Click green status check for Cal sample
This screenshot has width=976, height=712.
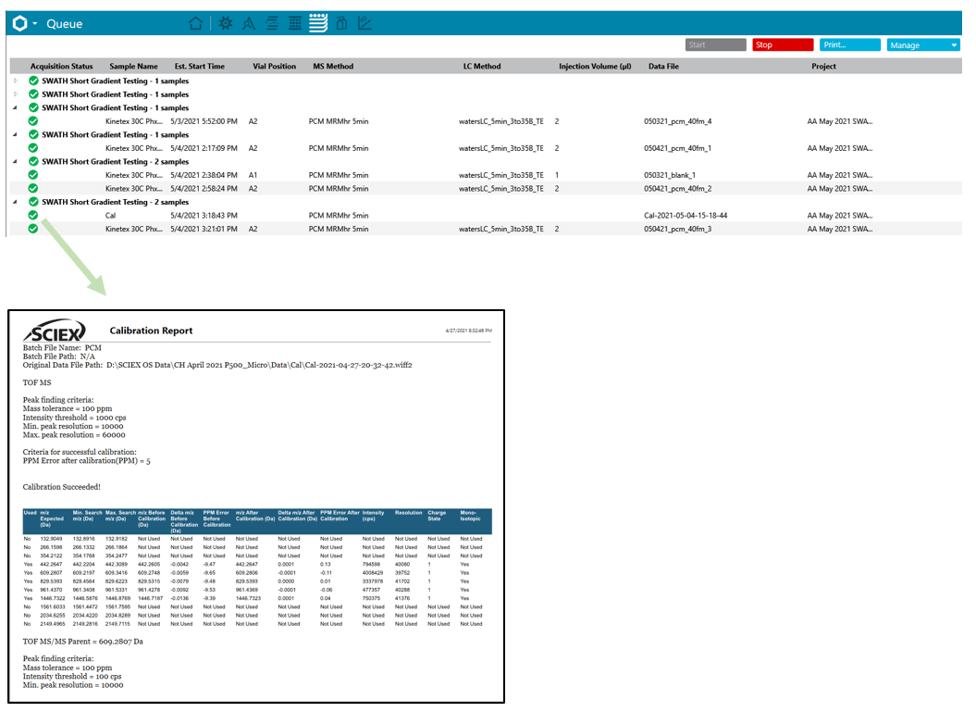tap(33, 215)
